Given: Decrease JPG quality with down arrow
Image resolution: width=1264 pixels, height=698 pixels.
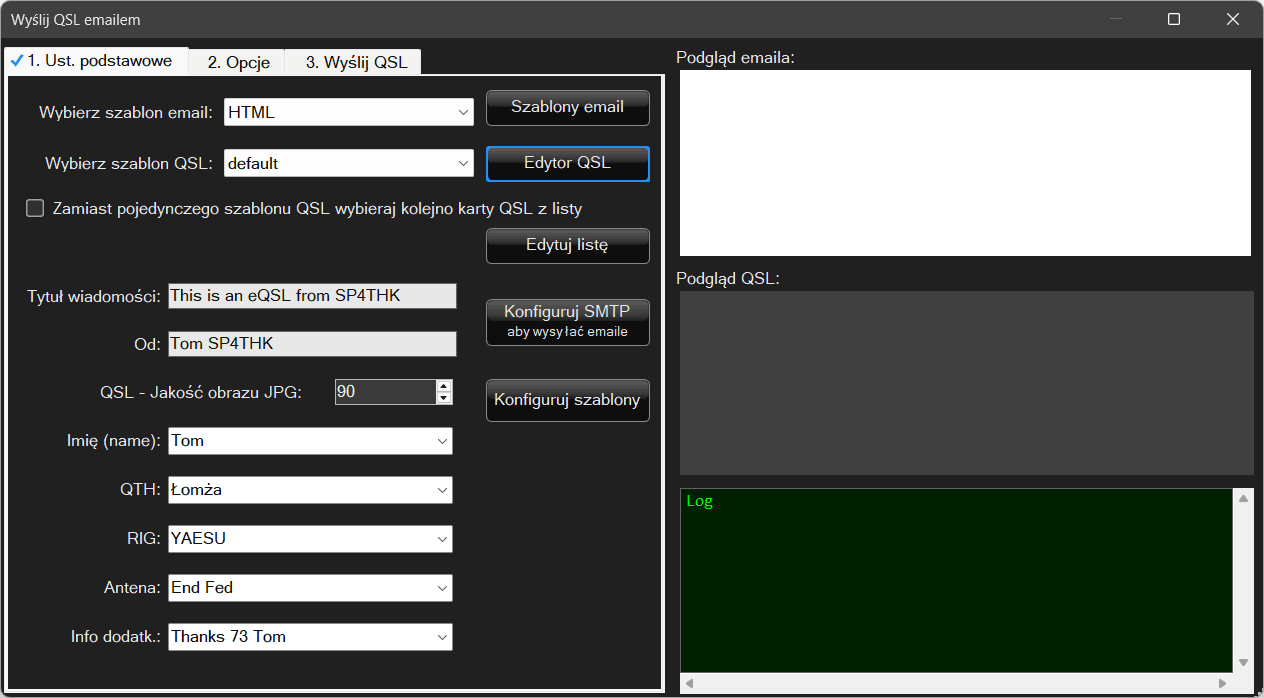Looking at the screenshot, I should pyautogui.click(x=444, y=398).
